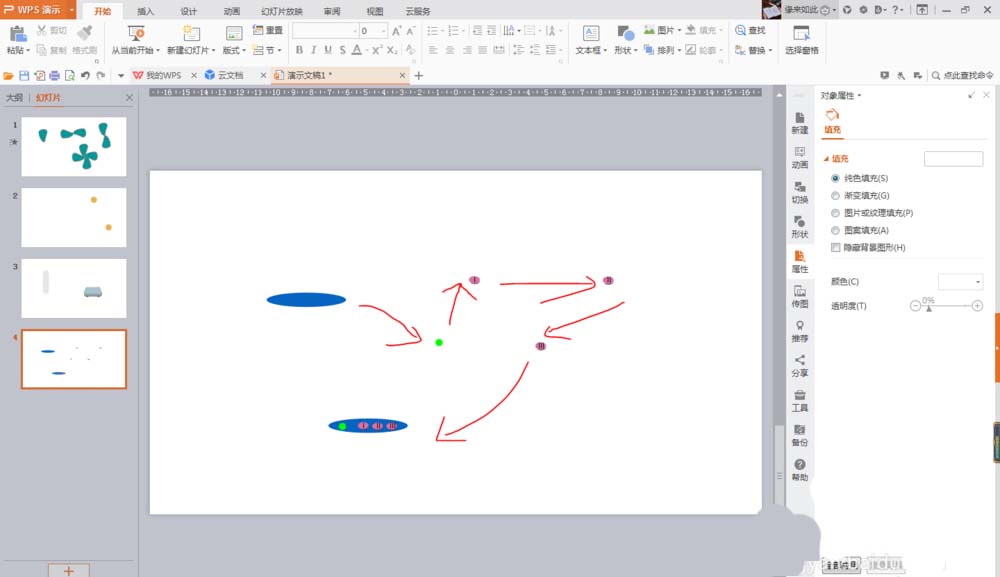Switch to the View (视图) ribbon tab
This screenshot has height=577, width=1000.
click(375, 11)
